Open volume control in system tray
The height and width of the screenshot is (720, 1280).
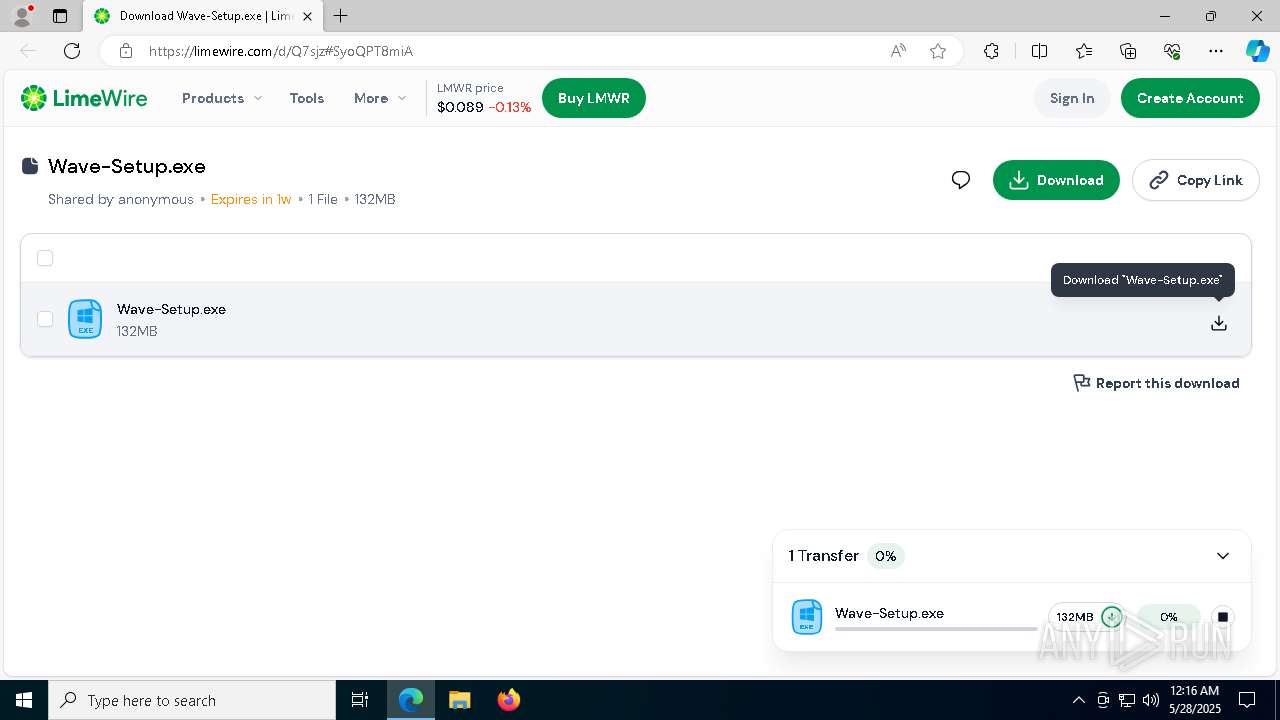[x=1150, y=700]
